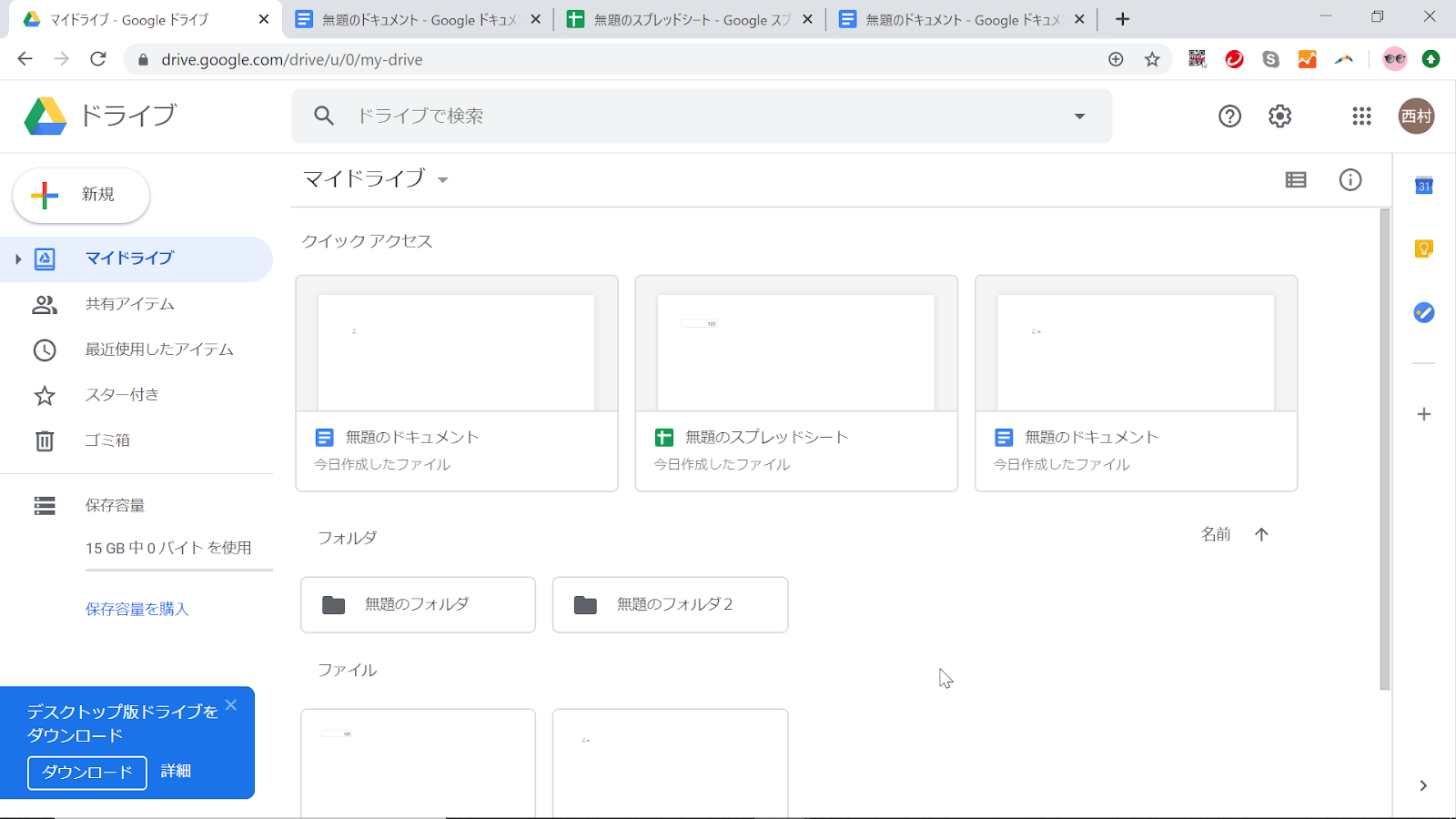Open マイドライブ header dropdown

[443, 180]
